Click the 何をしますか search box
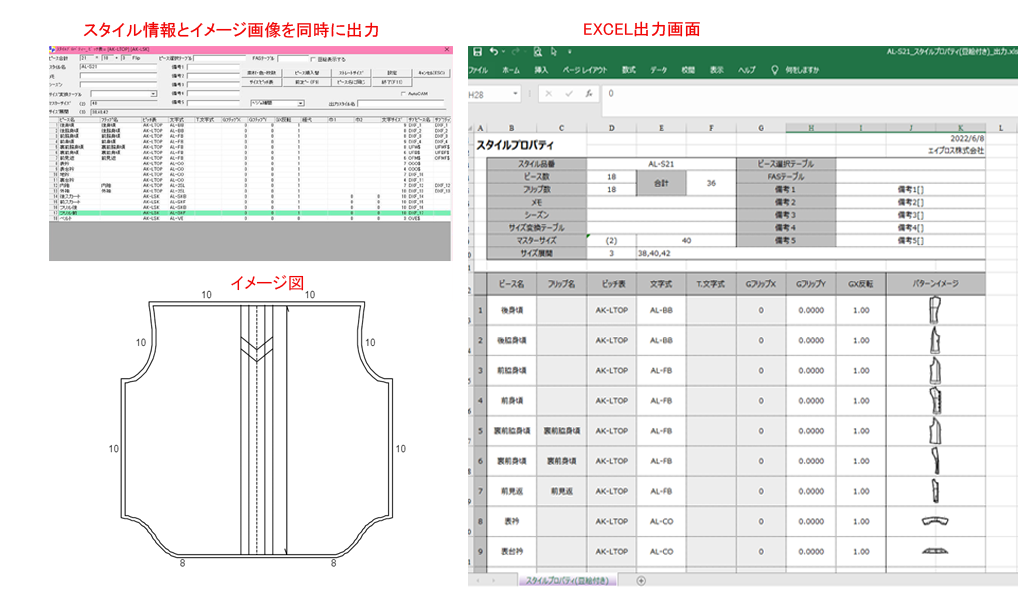Screen dimensions: 1029x601 pos(802,70)
